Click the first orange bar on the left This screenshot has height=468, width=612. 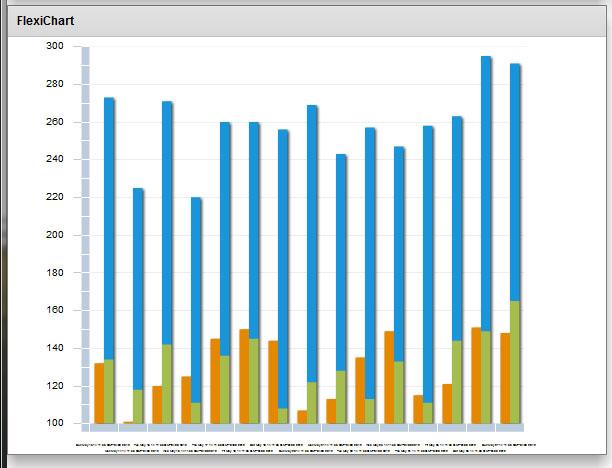pyautogui.click(x=99, y=393)
